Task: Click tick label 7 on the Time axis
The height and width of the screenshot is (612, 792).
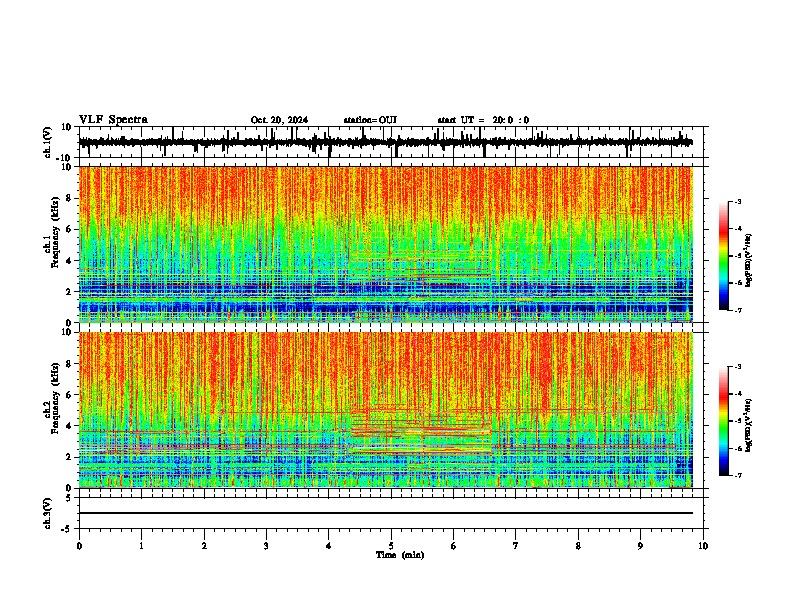Action: pos(516,546)
